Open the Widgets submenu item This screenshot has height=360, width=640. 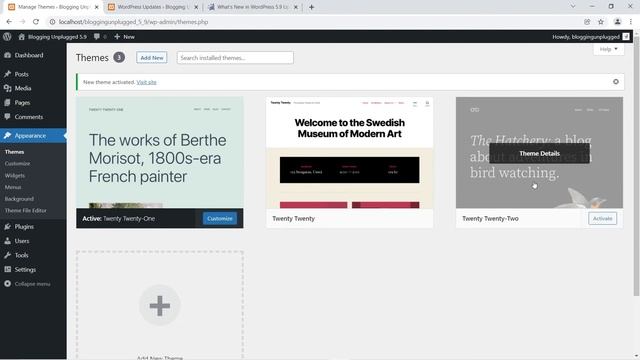click(x=15, y=175)
